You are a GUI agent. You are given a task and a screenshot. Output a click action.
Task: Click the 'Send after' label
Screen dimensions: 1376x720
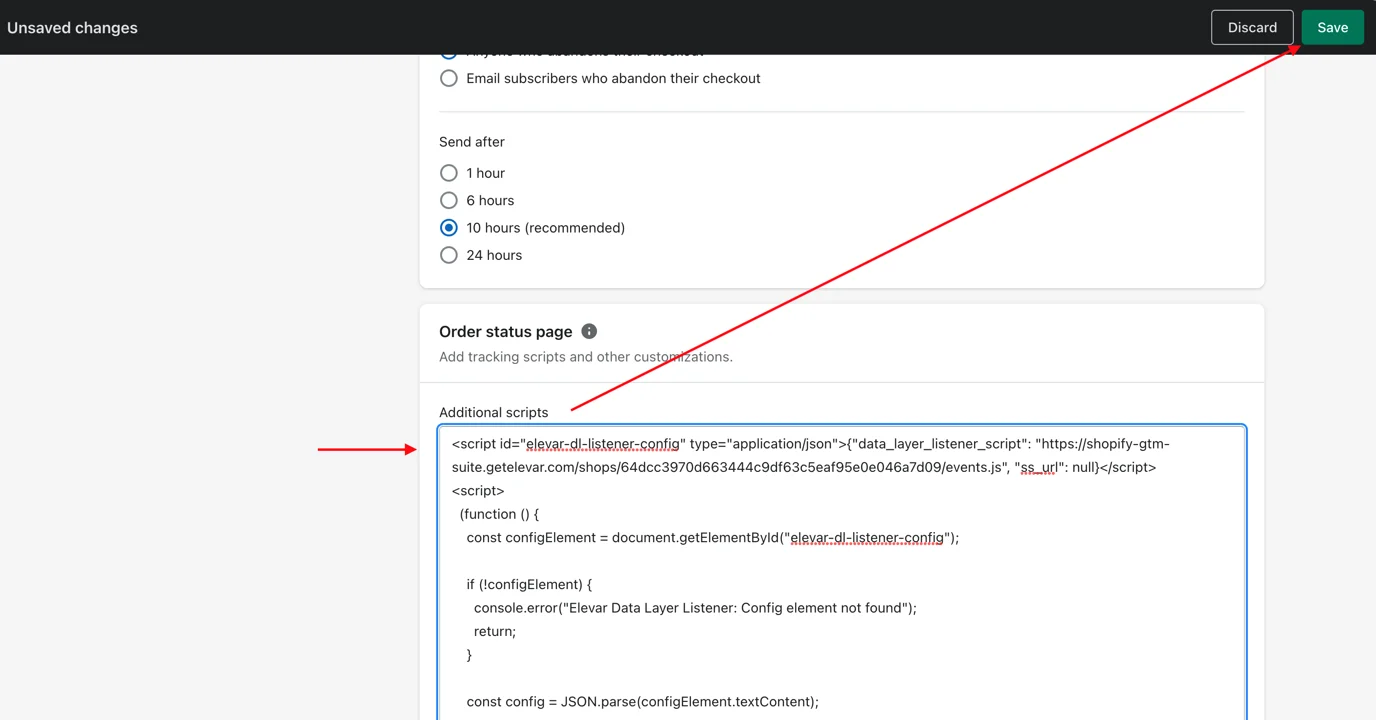pos(472,142)
